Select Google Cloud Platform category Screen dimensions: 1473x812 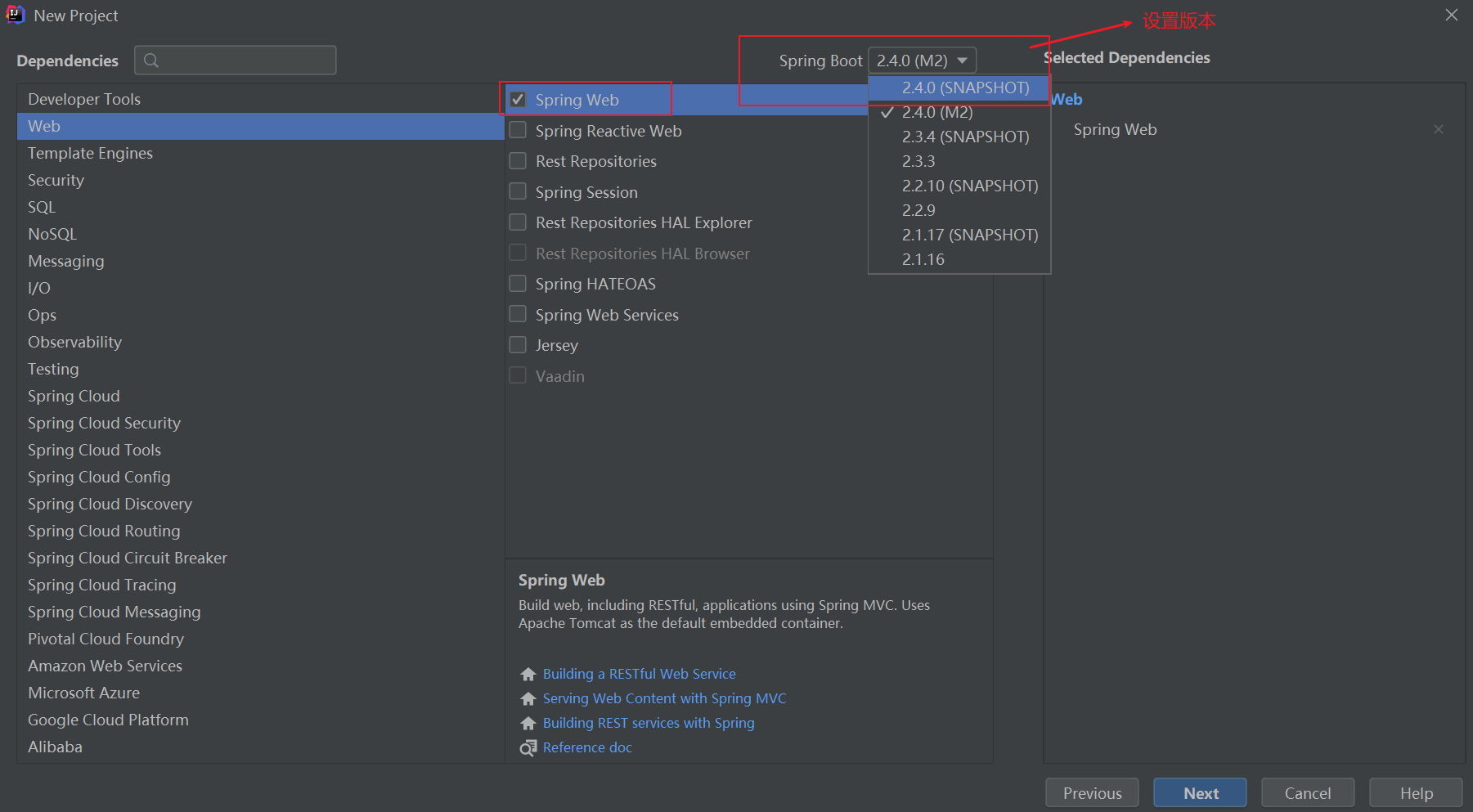[x=260, y=720]
